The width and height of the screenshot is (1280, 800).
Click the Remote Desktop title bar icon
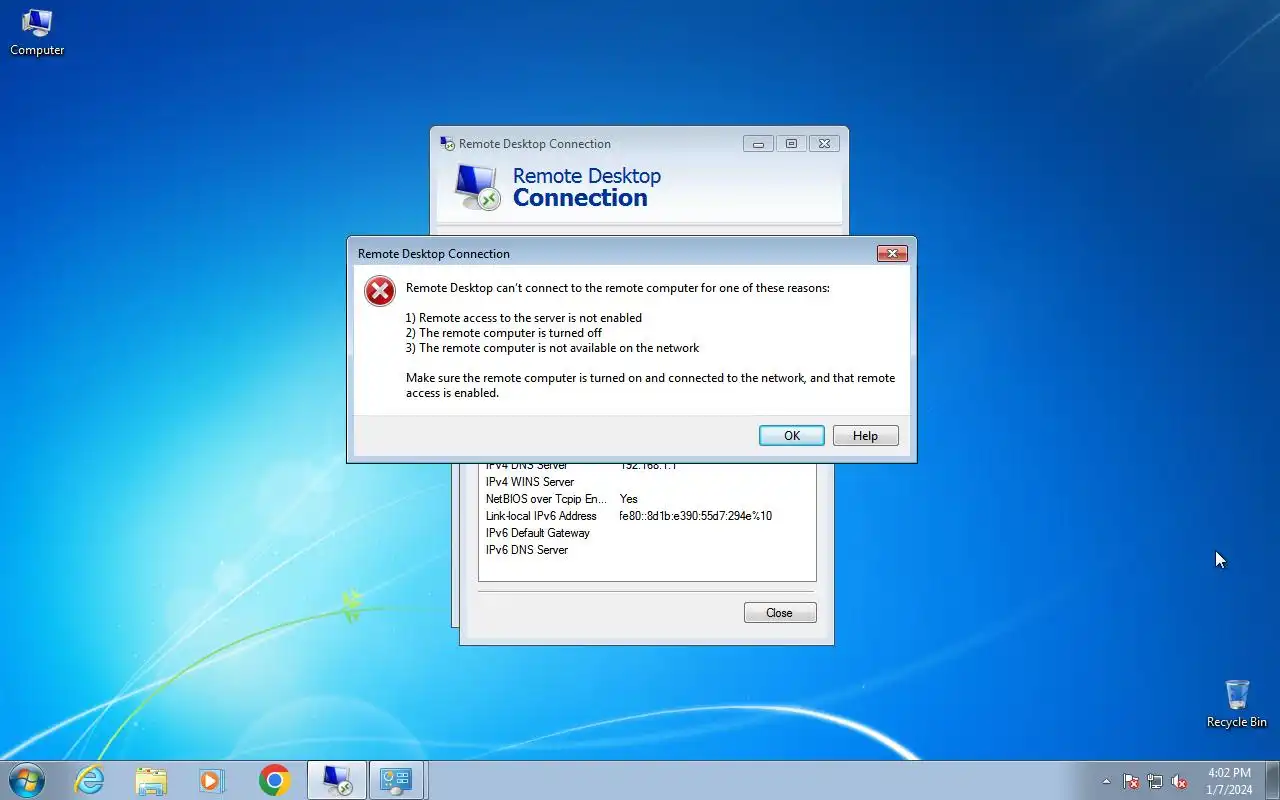pos(447,144)
